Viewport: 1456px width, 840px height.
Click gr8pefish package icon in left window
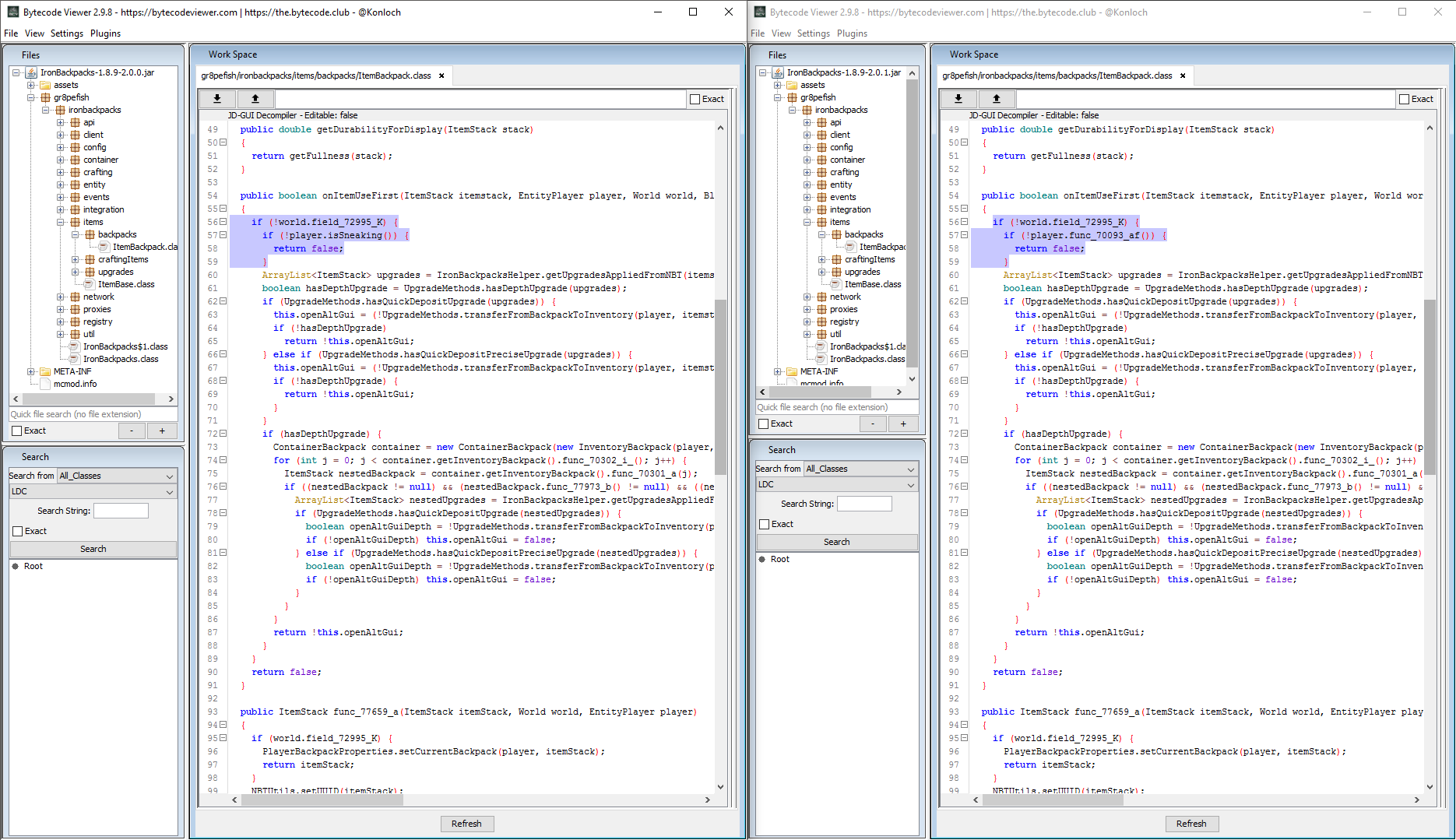point(45,97)
